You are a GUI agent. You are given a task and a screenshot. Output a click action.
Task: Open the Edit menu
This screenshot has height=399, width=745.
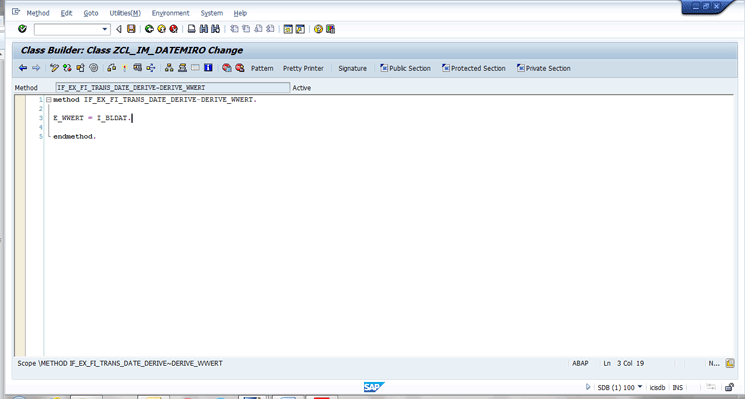pos(67,13)
